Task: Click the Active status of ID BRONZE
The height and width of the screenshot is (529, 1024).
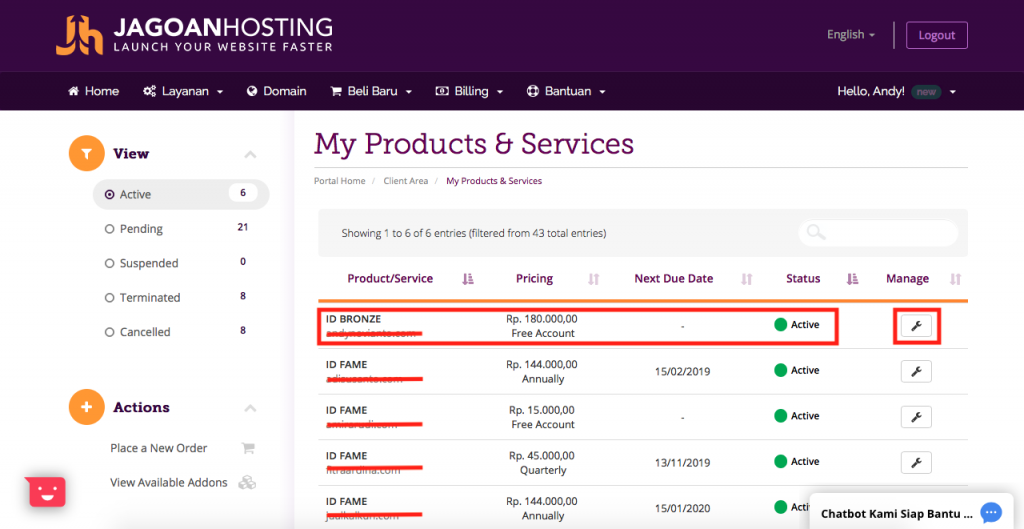Action: (796, 325)
